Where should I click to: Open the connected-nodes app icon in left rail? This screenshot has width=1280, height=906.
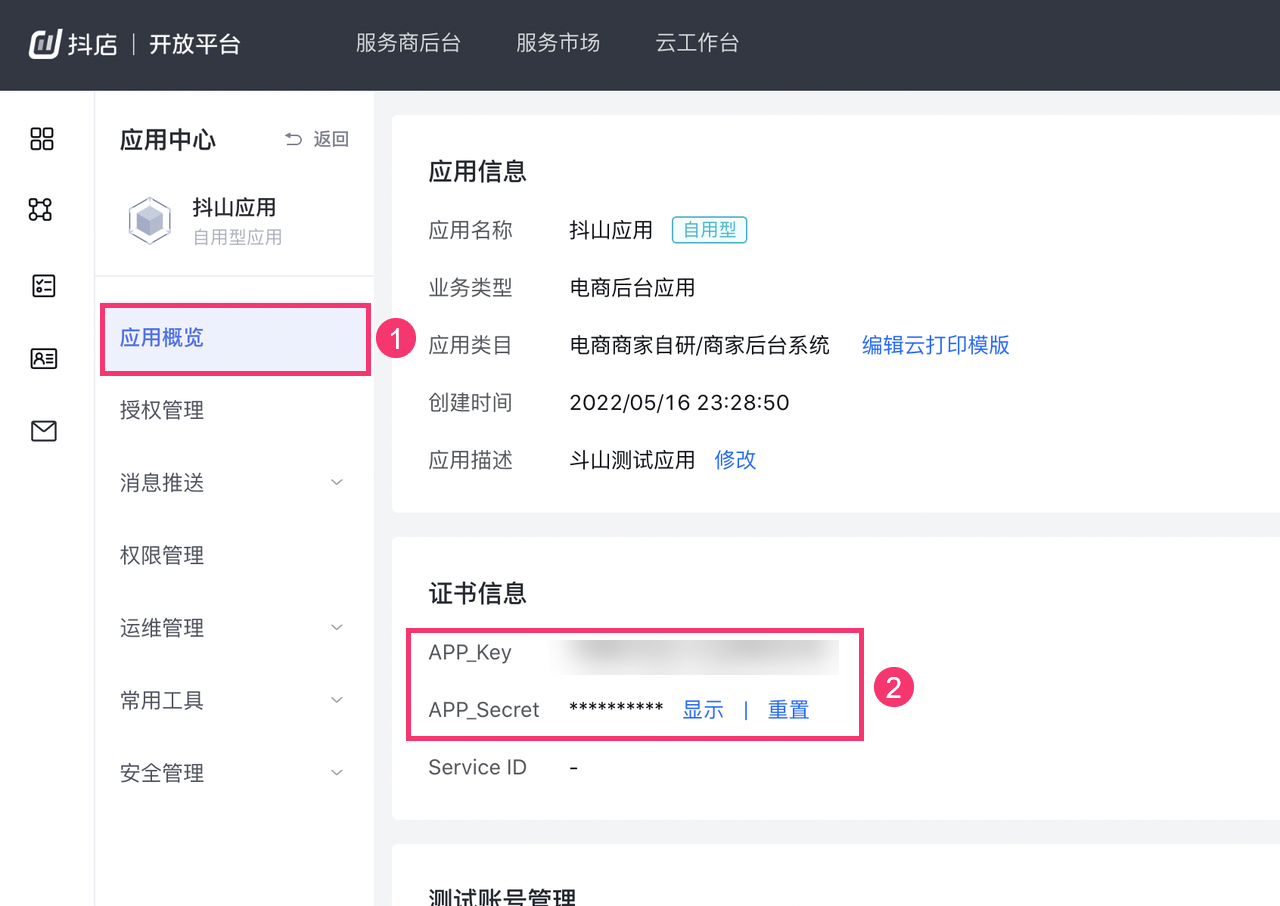[x=40, y=209]
